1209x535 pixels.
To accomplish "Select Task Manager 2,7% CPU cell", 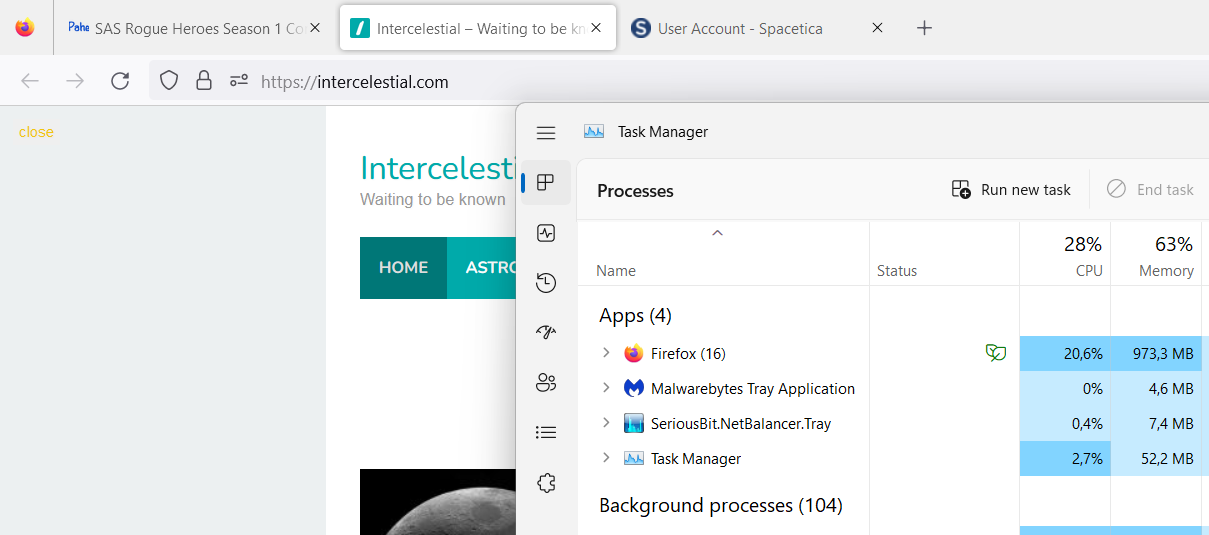I will (1065, 458).
